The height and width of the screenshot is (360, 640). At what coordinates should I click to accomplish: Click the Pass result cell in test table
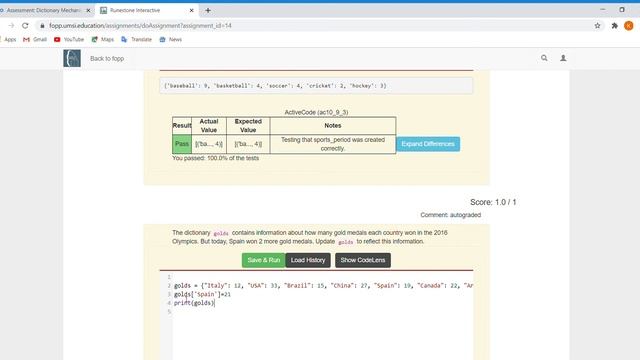[182, 144]
